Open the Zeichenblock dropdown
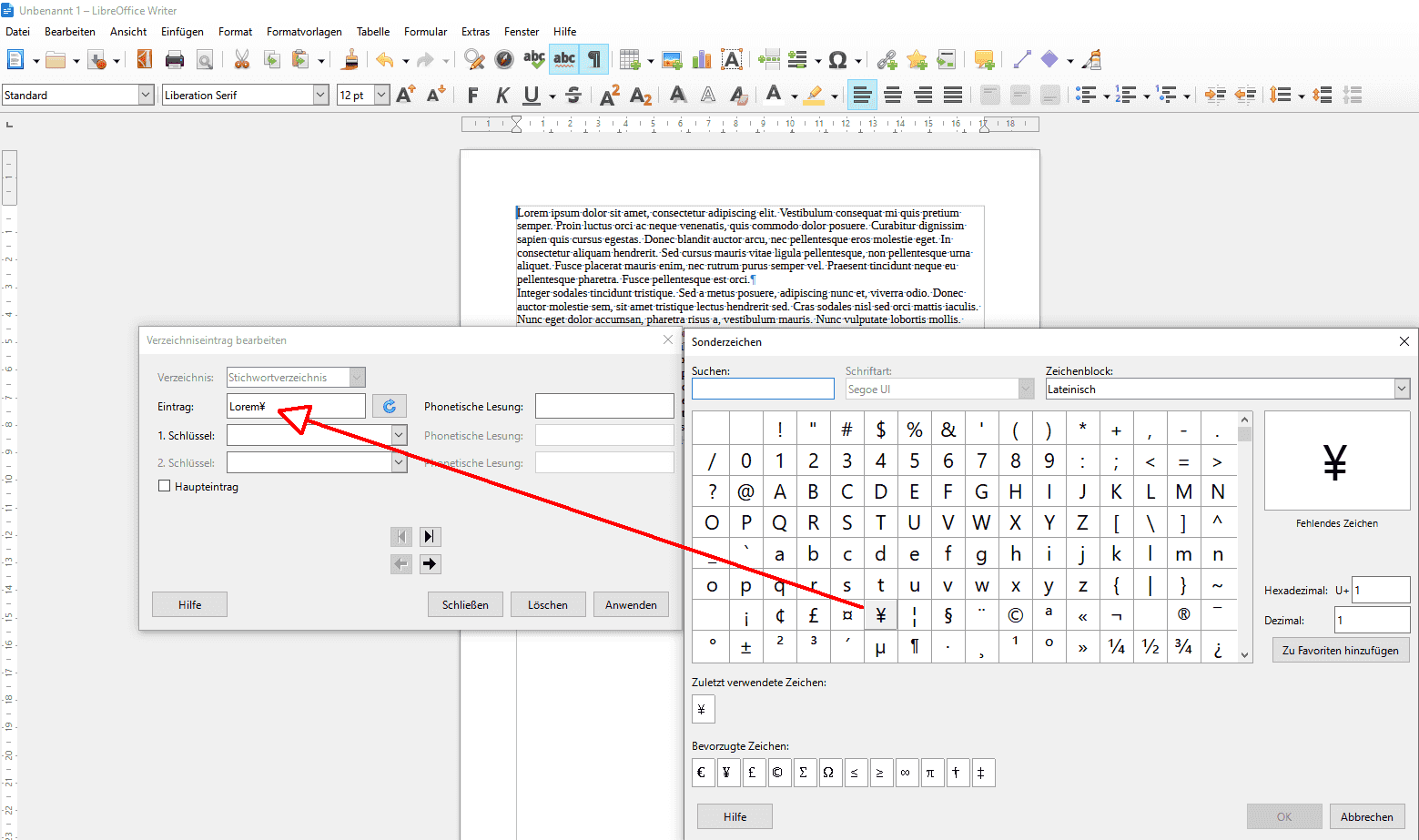This screenshot has width=1419, height=840. [x=1401, y=390]
